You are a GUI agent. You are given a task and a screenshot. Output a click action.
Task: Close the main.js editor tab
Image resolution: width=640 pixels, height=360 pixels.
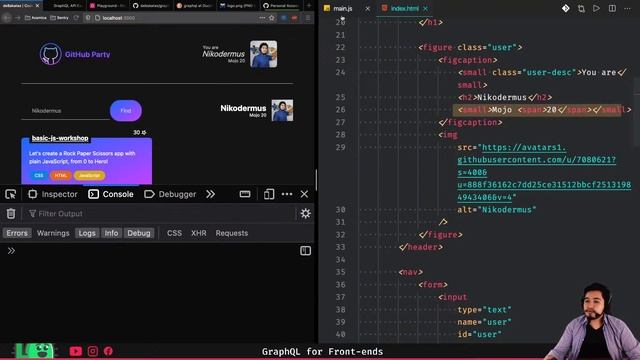pyautogui.click(x=367, y=8)
